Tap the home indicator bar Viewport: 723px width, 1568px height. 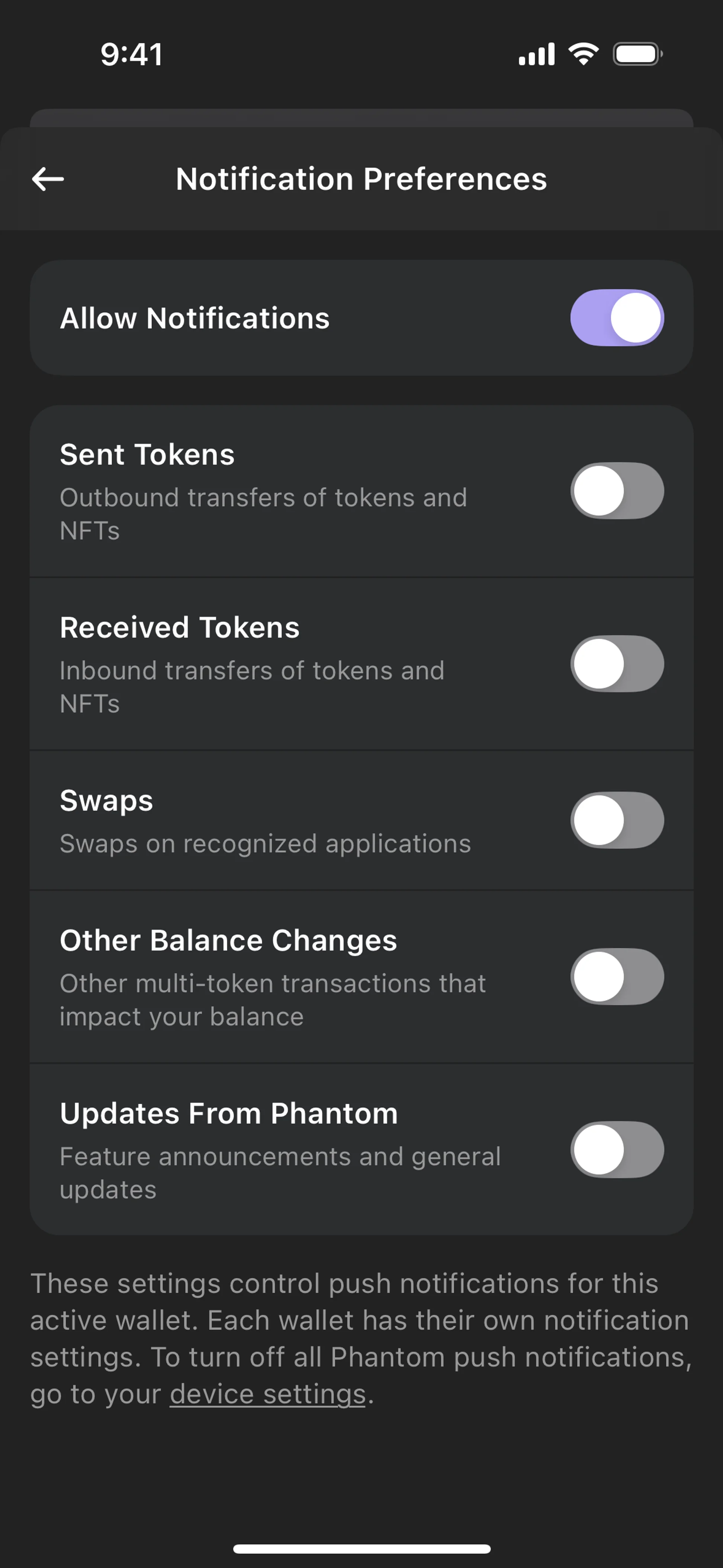(x=361, y=1548)
